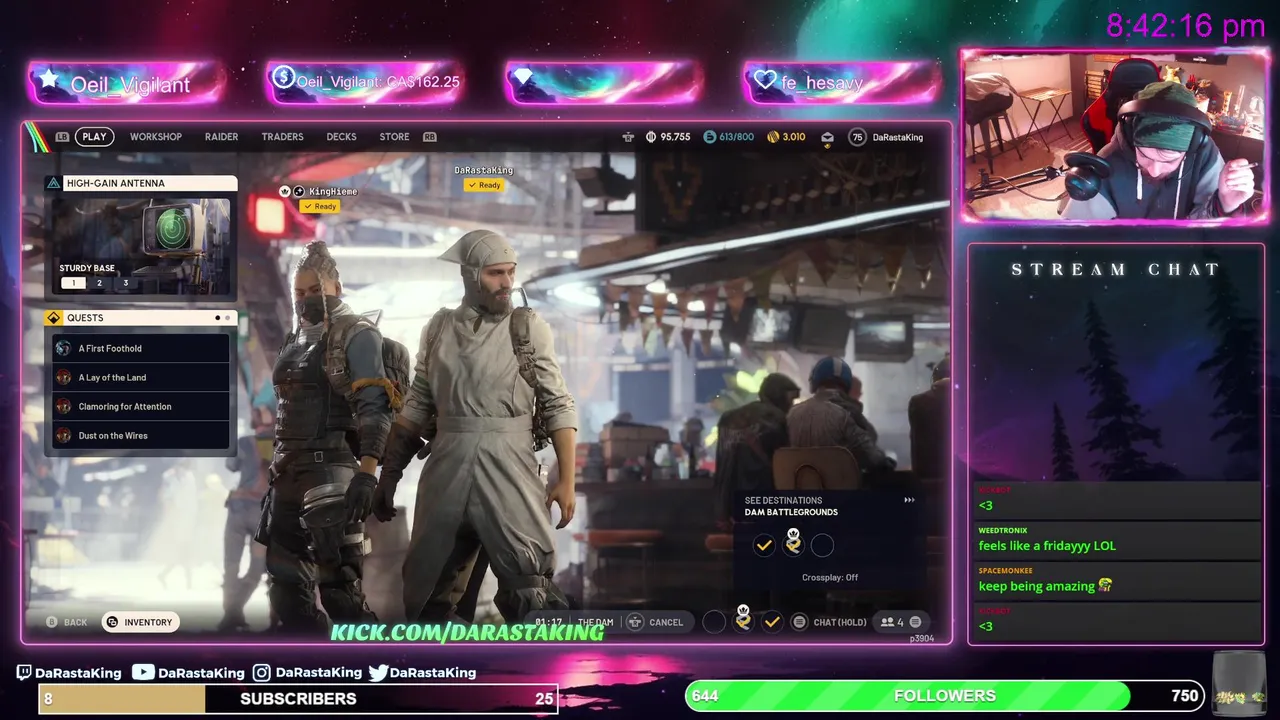1280x720 pixels.
Task: Open the menu icon right of party count
Action: [914, 622]
